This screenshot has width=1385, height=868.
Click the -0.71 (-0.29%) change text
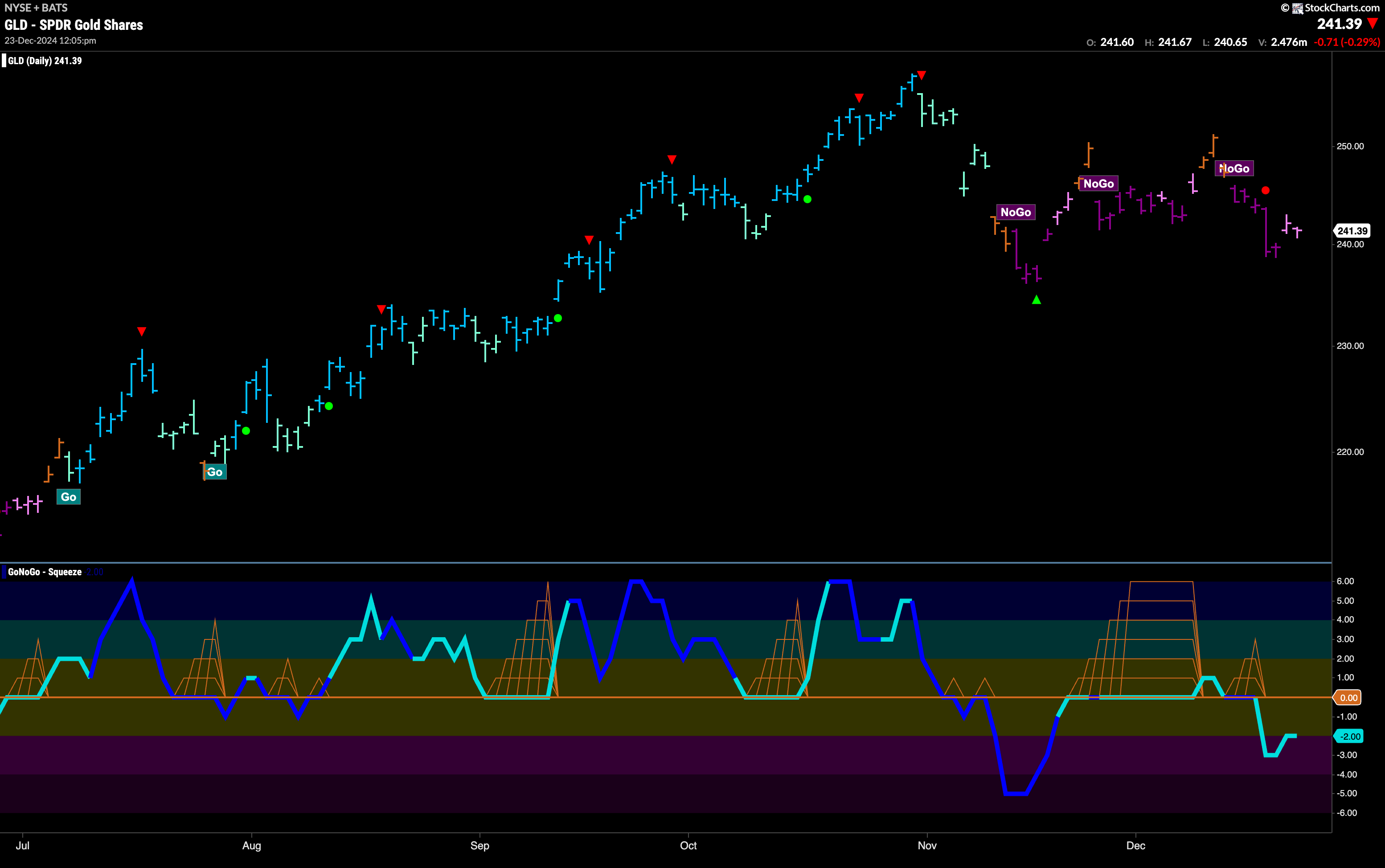1347,42
